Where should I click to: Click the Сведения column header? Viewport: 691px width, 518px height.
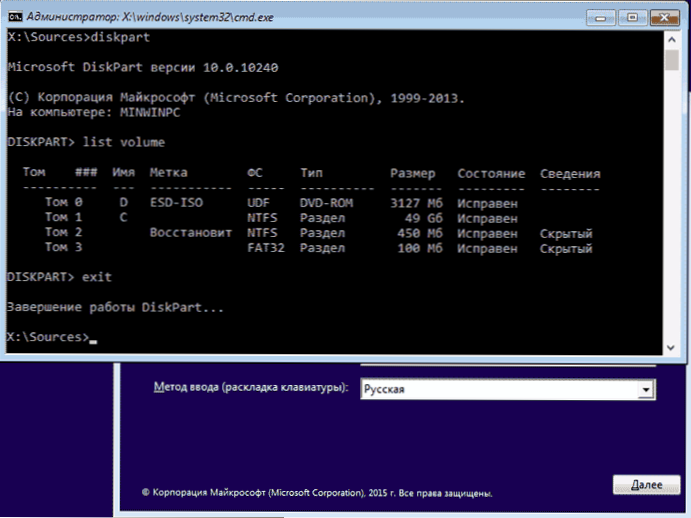click(570, 174)
